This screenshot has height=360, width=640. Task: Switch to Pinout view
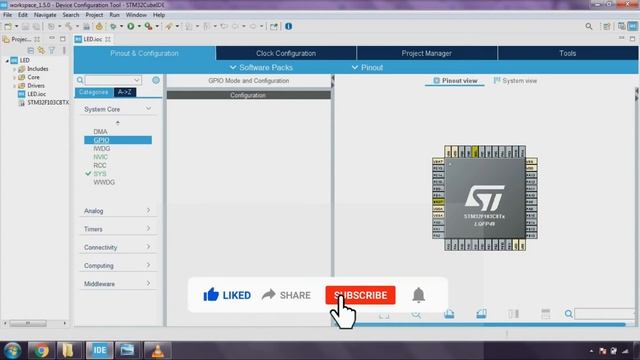(x=455, y=81)
